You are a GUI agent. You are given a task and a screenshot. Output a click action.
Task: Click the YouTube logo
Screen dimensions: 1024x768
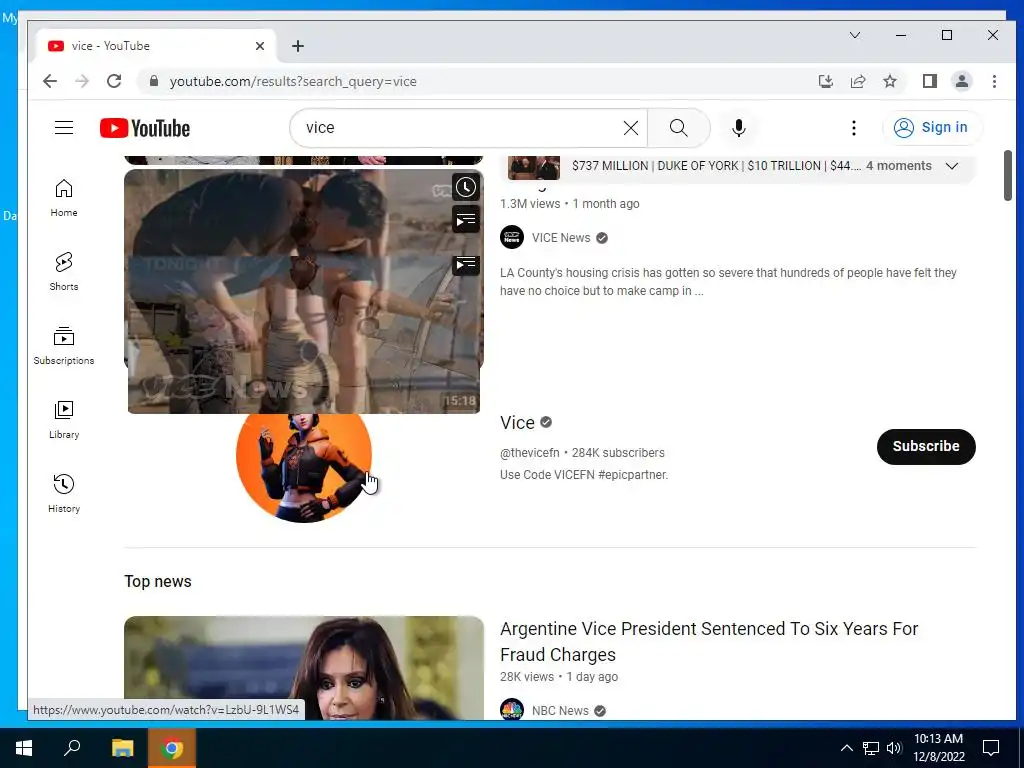click(145, 128)
